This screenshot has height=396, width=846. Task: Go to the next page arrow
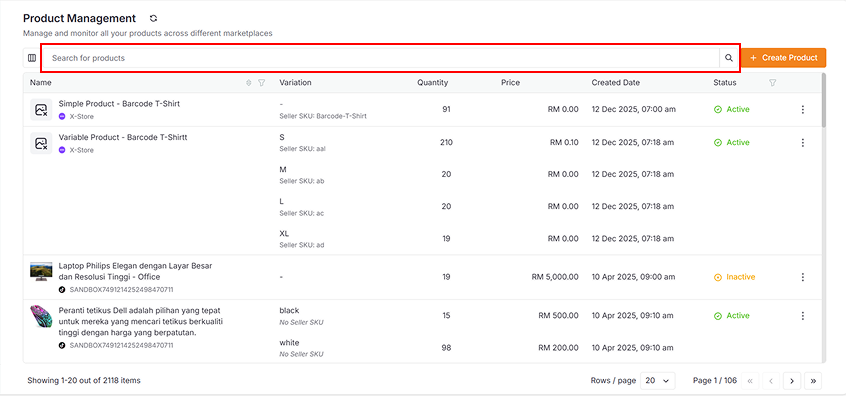coord(792,380)
